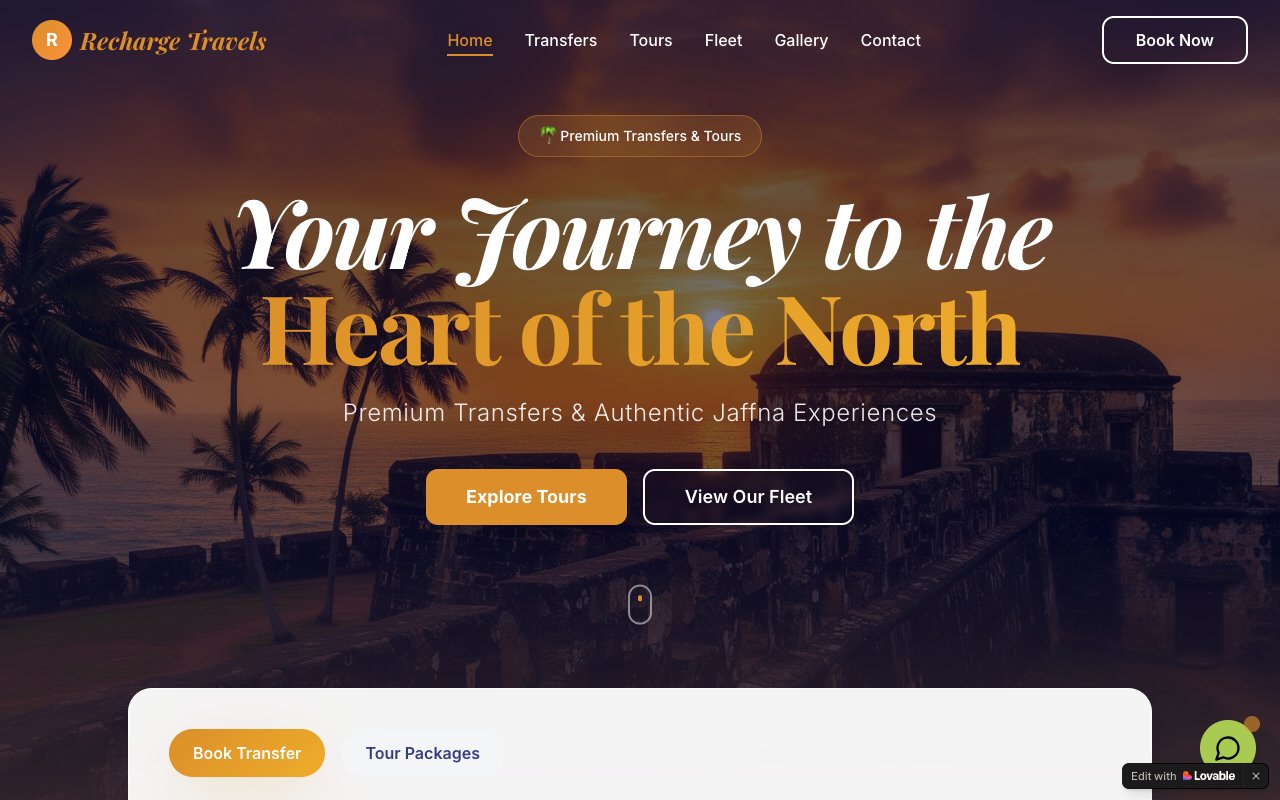Screen dimensions: 1280x800
Task: Click the Premium Transfers & Tours pill
Action: pos(640,136)
